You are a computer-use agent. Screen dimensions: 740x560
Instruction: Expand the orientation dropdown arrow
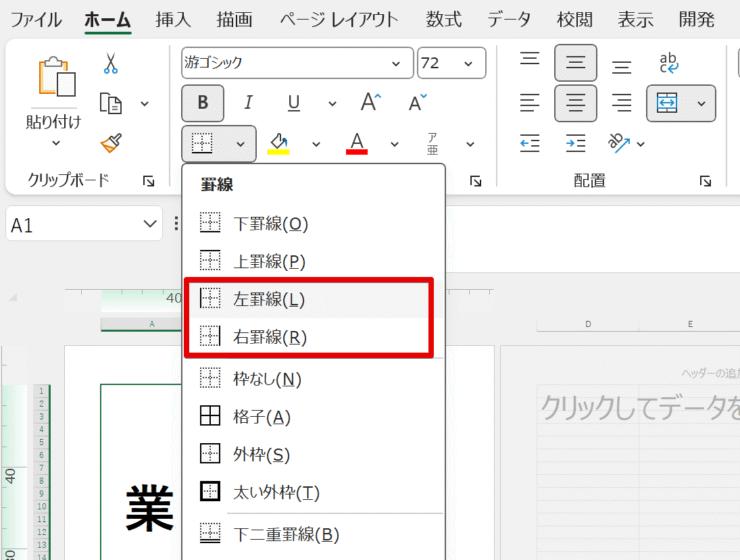pyautogui.click(x=640, y=144)
